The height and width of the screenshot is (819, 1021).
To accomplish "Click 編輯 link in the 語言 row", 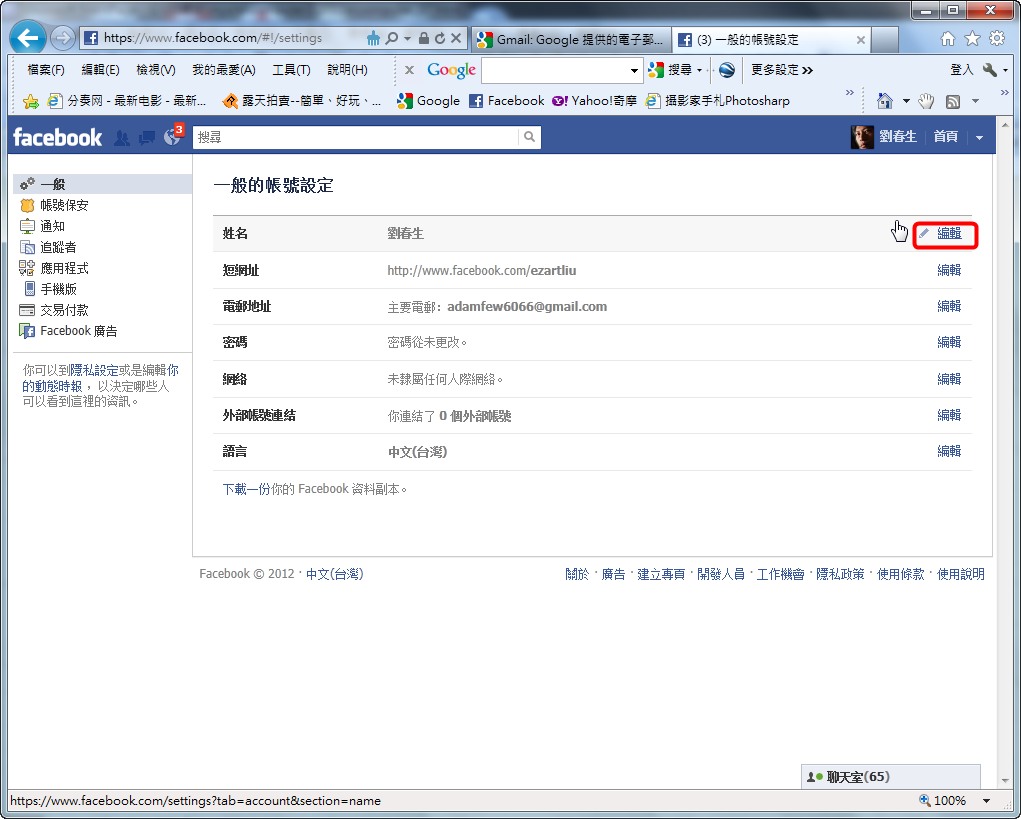I will (x=949, y=451).
